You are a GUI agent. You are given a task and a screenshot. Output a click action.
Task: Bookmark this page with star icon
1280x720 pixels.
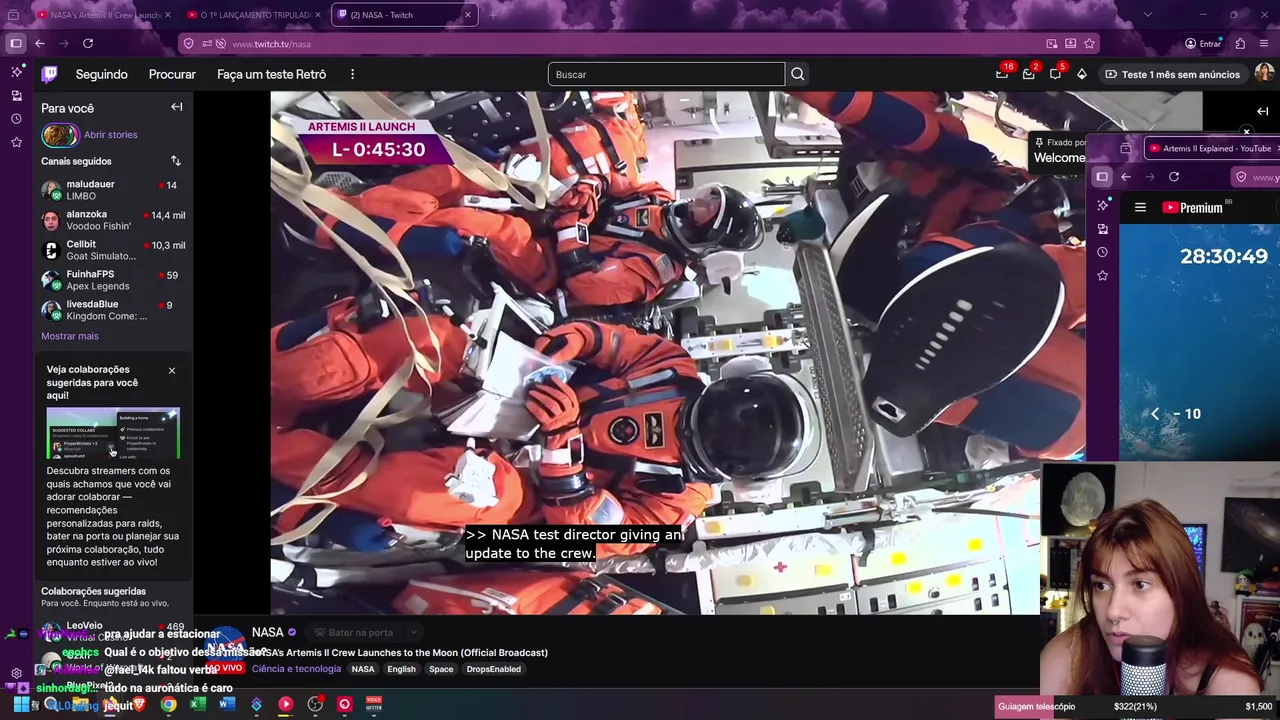(1089, 44)
